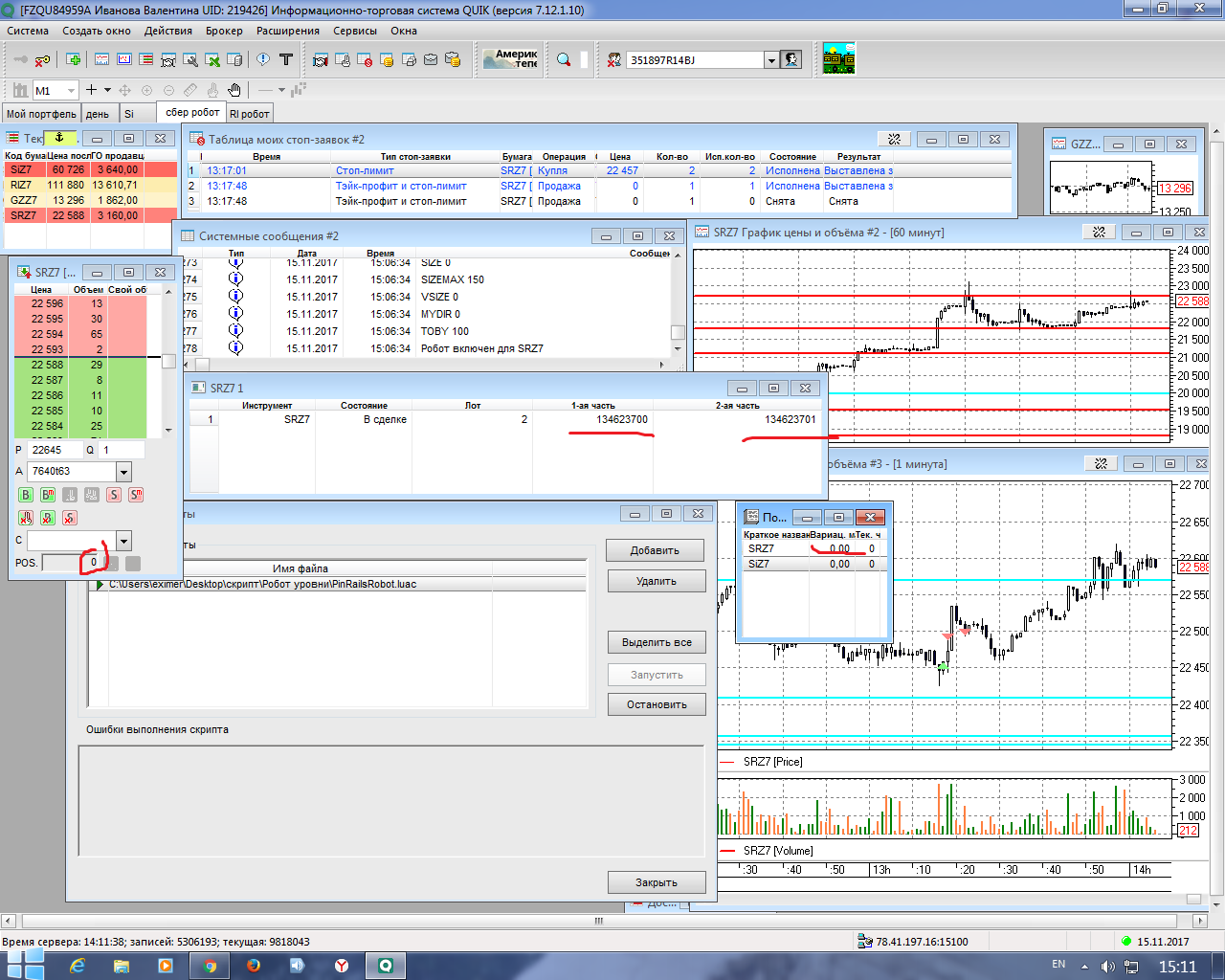The image size is (1225, 980).
Task: Open the M1 timeframe dropdown
Action: (x=71, y=91)
